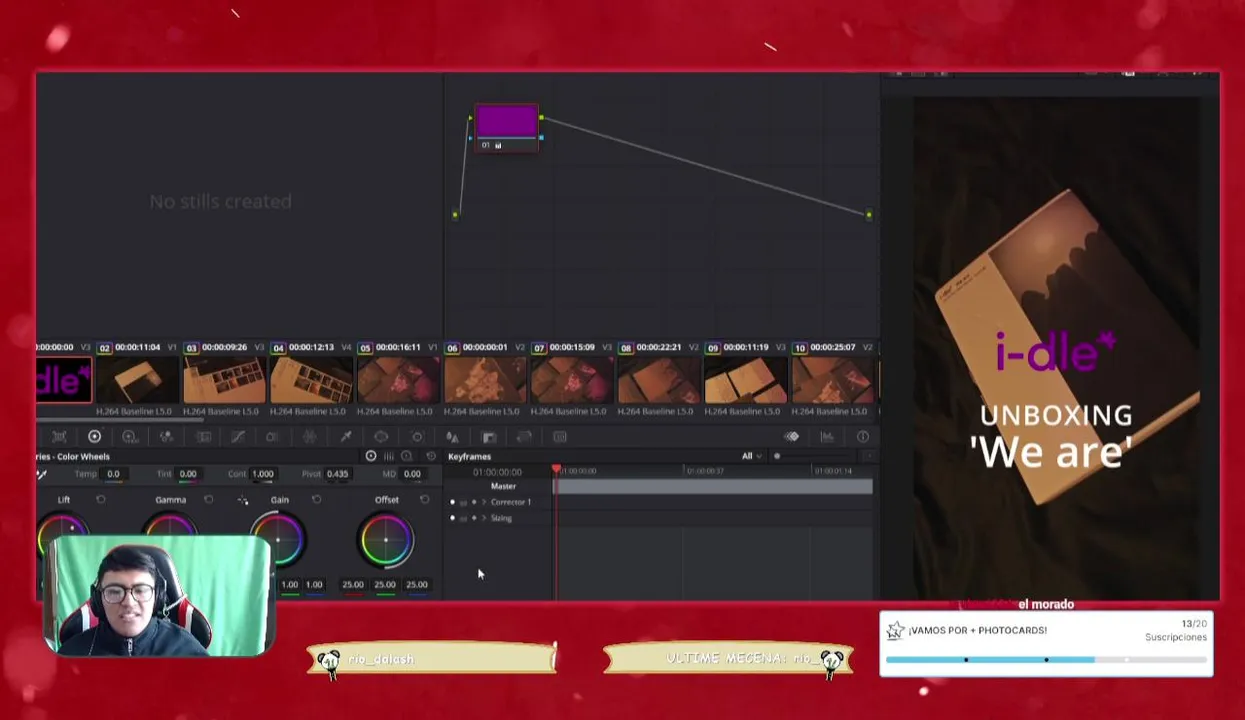Open the Sizing palette icon
1245x720 pixels.
524,437
